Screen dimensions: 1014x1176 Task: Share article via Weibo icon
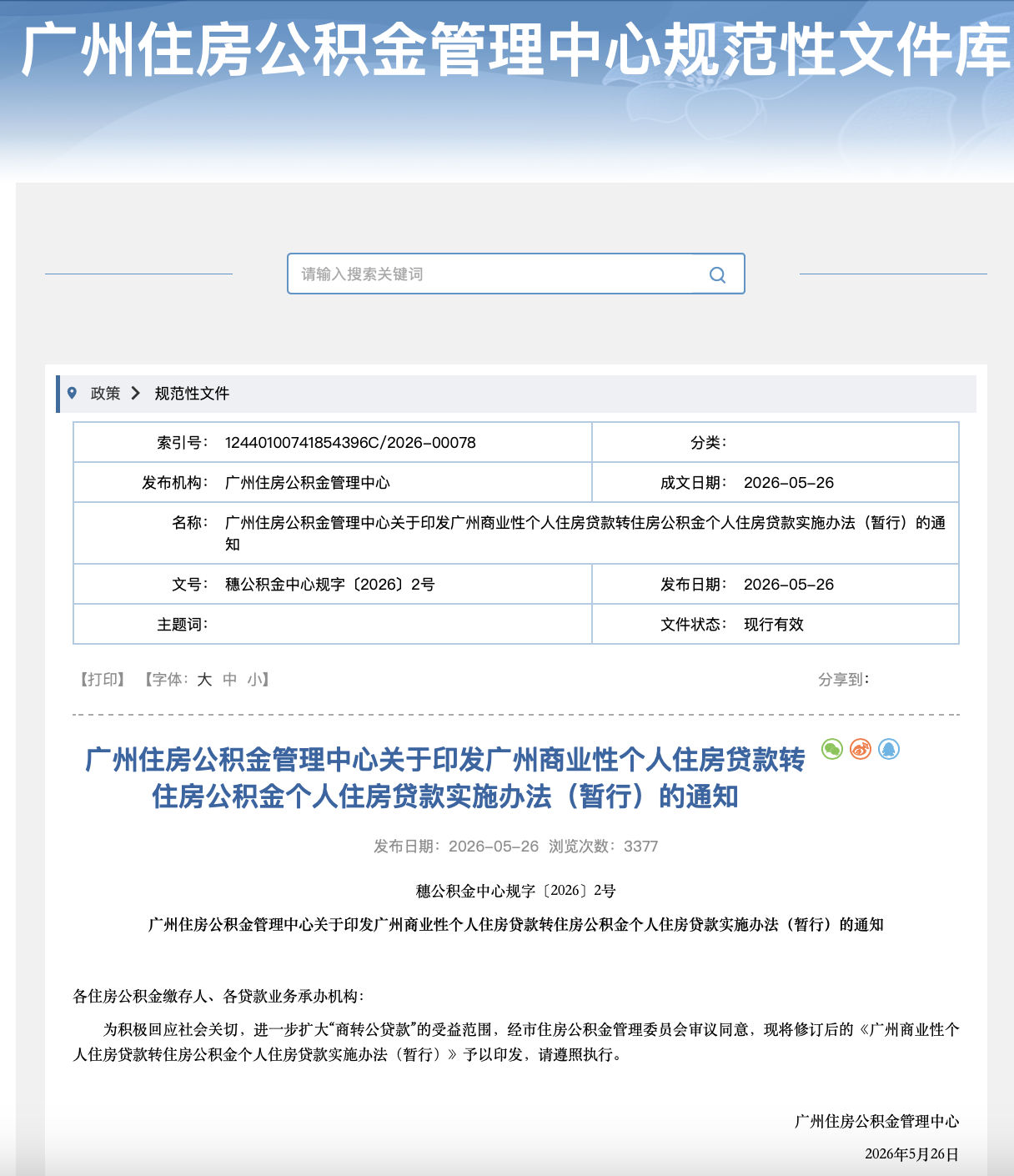click(x=861, y=749)
